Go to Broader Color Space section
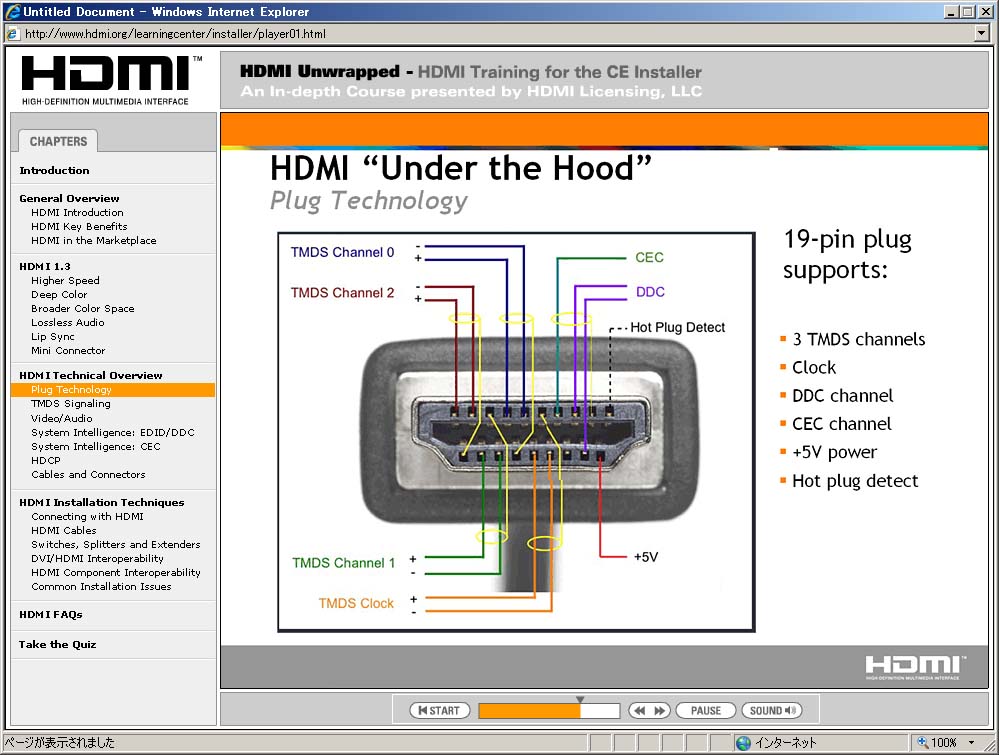 tap(83, 308)
